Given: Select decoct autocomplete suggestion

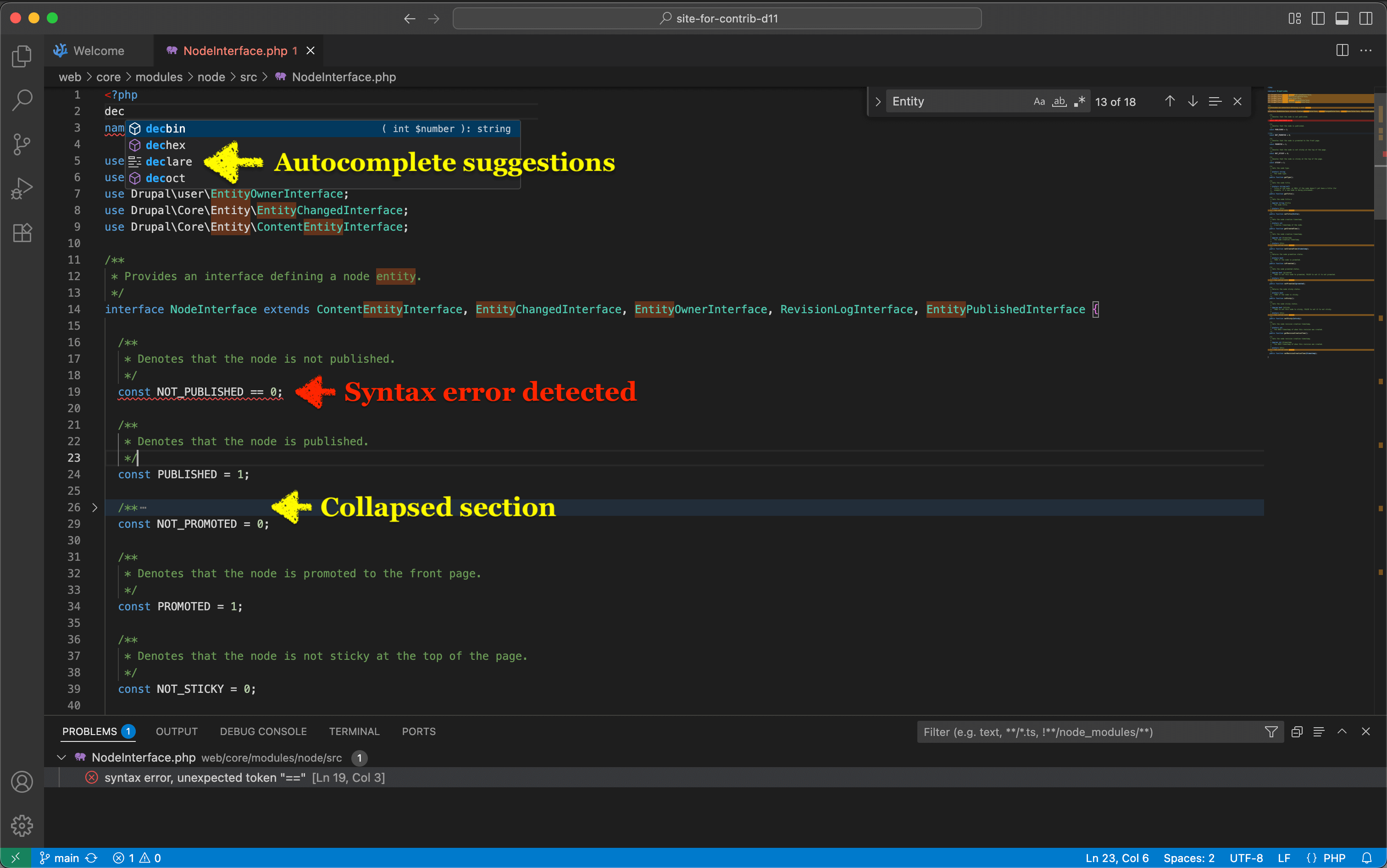Looking at the screenshot, I should pyautogui.click(x=322, y=178).
